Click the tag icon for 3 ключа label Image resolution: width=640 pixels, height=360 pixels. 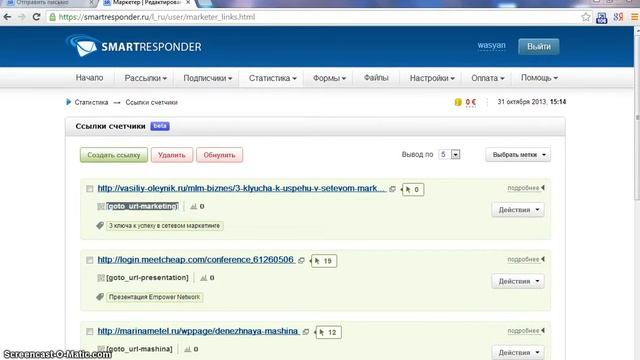click(x=100, y=225)
